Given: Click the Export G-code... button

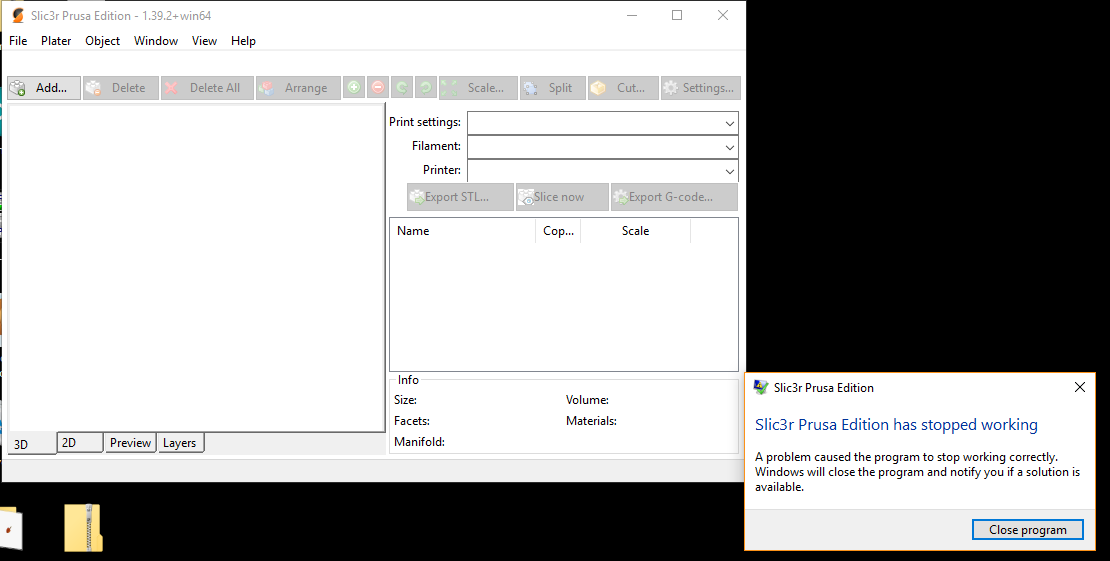Looking at the screenshot, I should pos(674,197).
